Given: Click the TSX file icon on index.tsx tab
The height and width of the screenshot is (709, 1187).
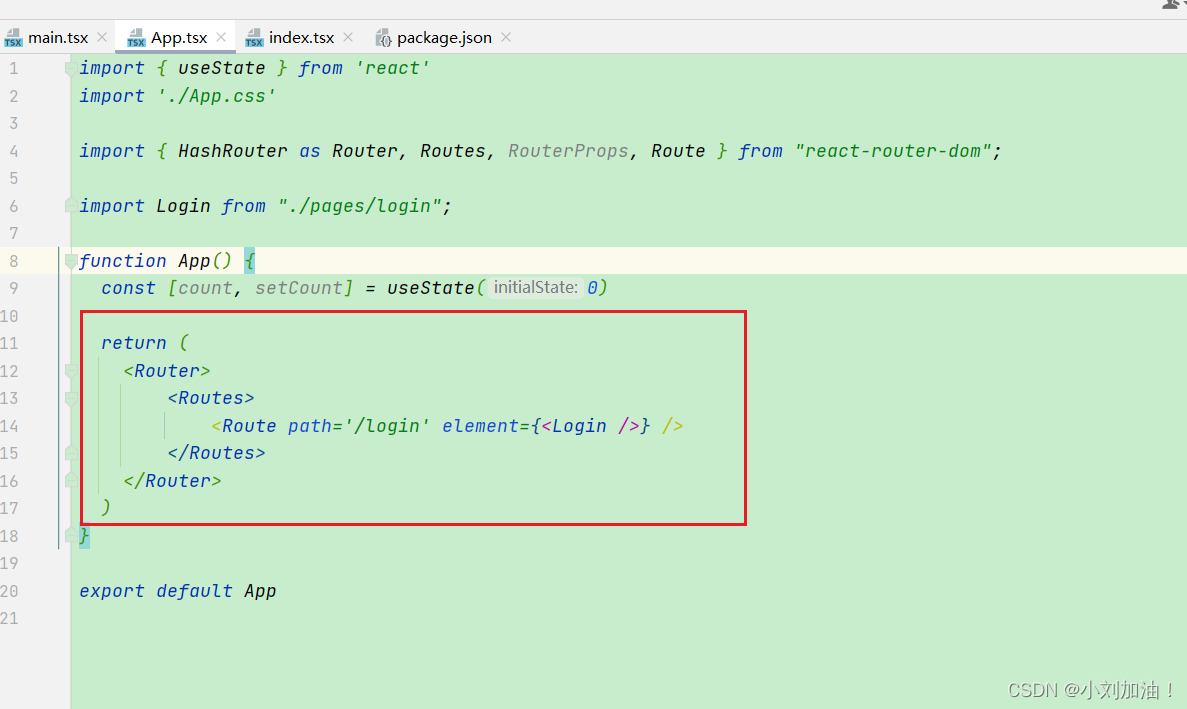Looking at the screenshot, I should point(256,36).
